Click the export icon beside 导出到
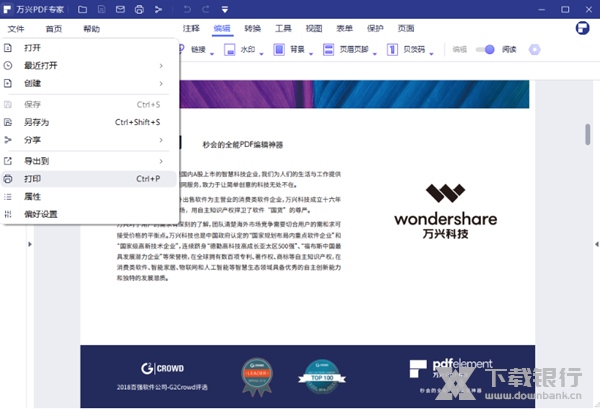Screen dimensions: 600x409 [x=8, y=161]
